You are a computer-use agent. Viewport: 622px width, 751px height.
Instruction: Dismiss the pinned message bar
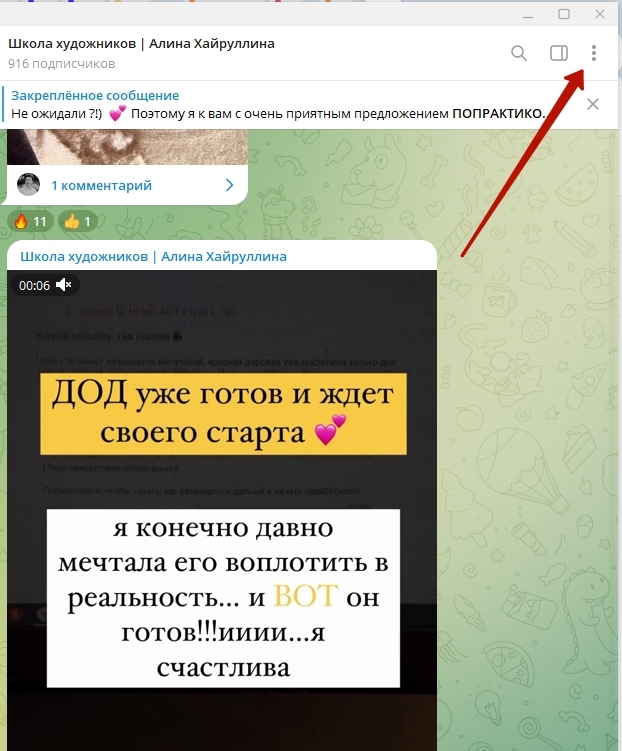click(x=592, y=104)
